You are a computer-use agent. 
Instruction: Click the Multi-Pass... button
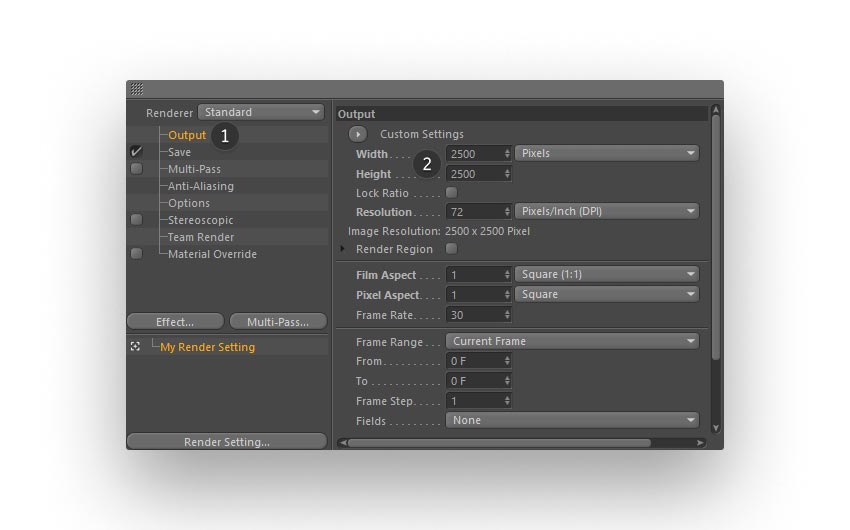278,321
